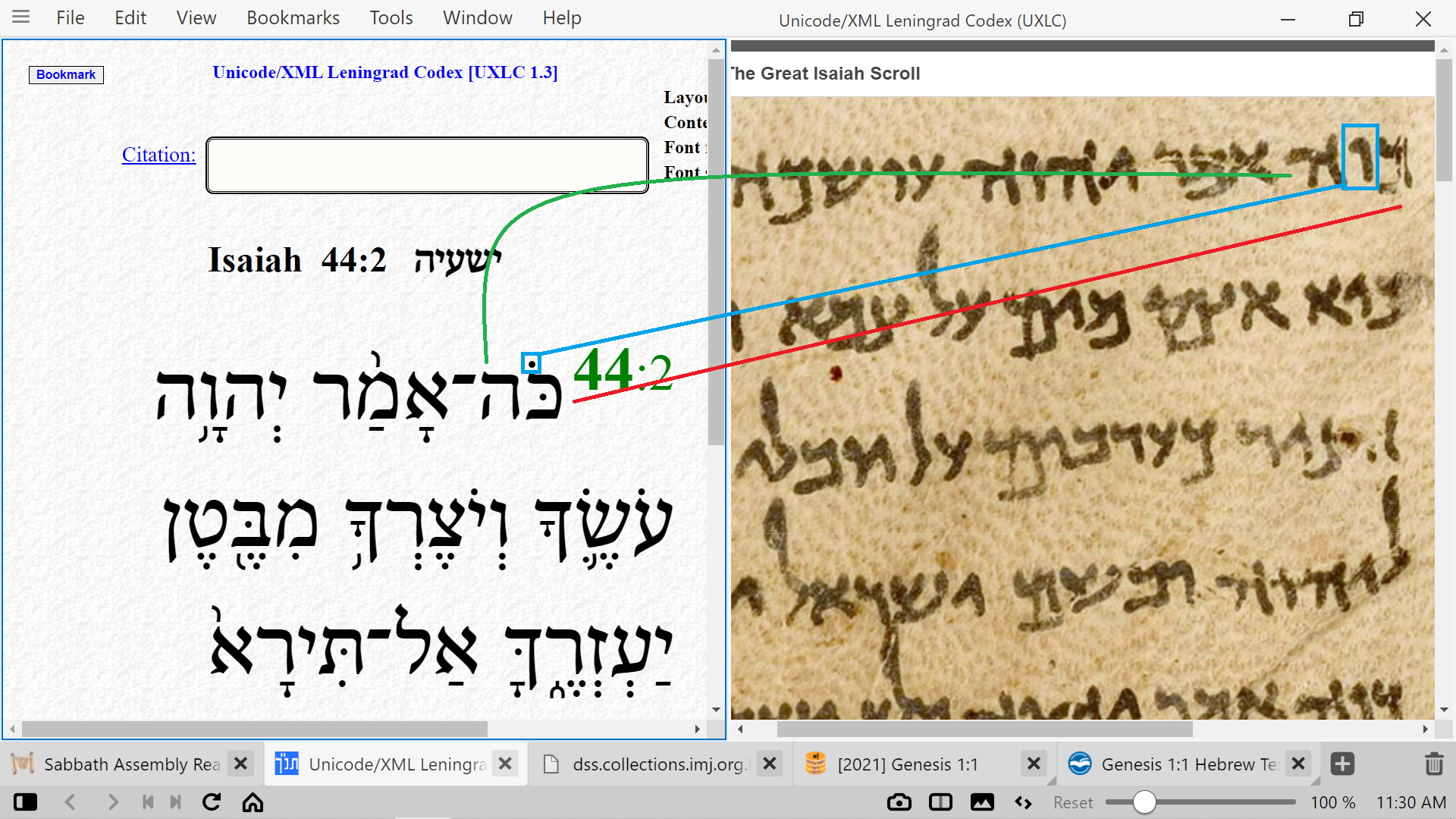Click the page tiling icon
The height and width of the screenshot is (819, 1456).
tap(940, 802)
